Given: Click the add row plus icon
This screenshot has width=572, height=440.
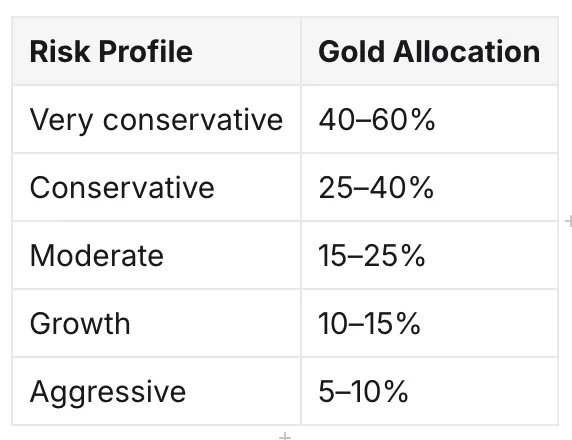Looking at the screenshot, I should click(285, 436).
